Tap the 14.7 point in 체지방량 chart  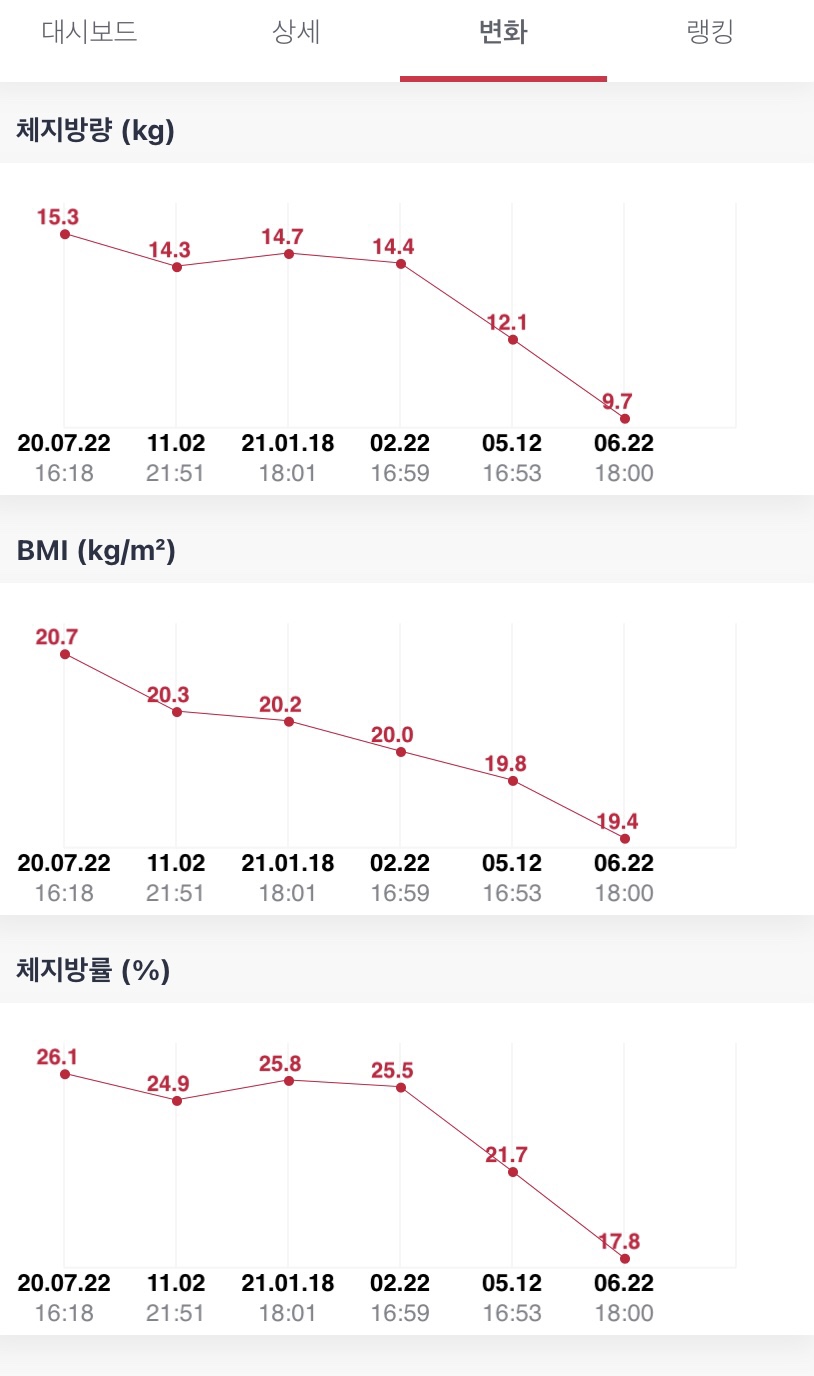click(289, 254)
